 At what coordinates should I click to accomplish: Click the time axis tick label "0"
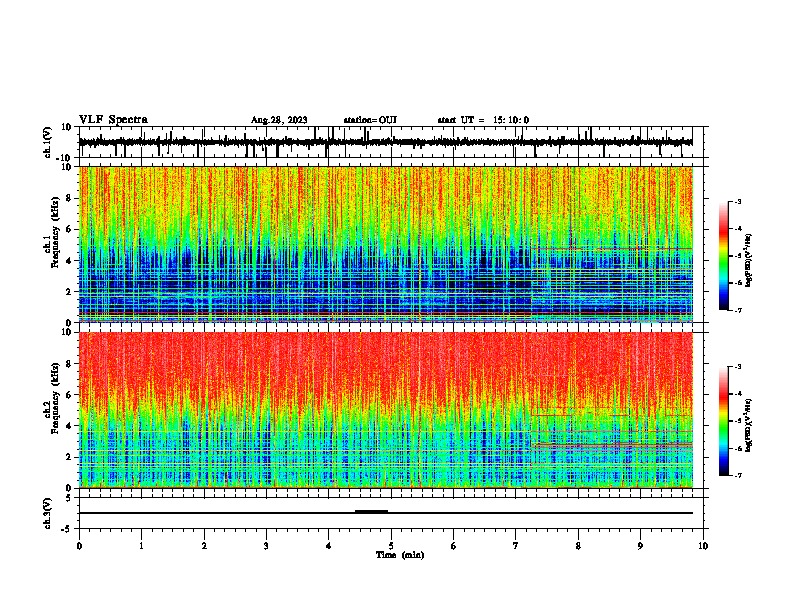click(79, 546)
